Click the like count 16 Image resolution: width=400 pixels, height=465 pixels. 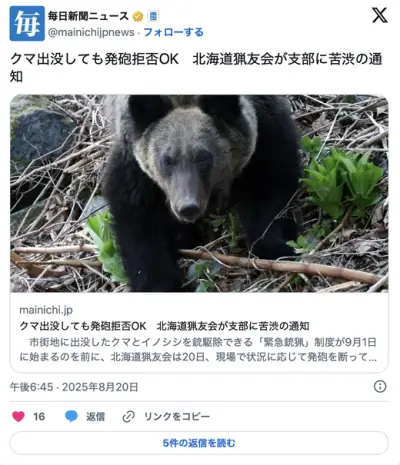pyautogui.click(x=39, y=417)
